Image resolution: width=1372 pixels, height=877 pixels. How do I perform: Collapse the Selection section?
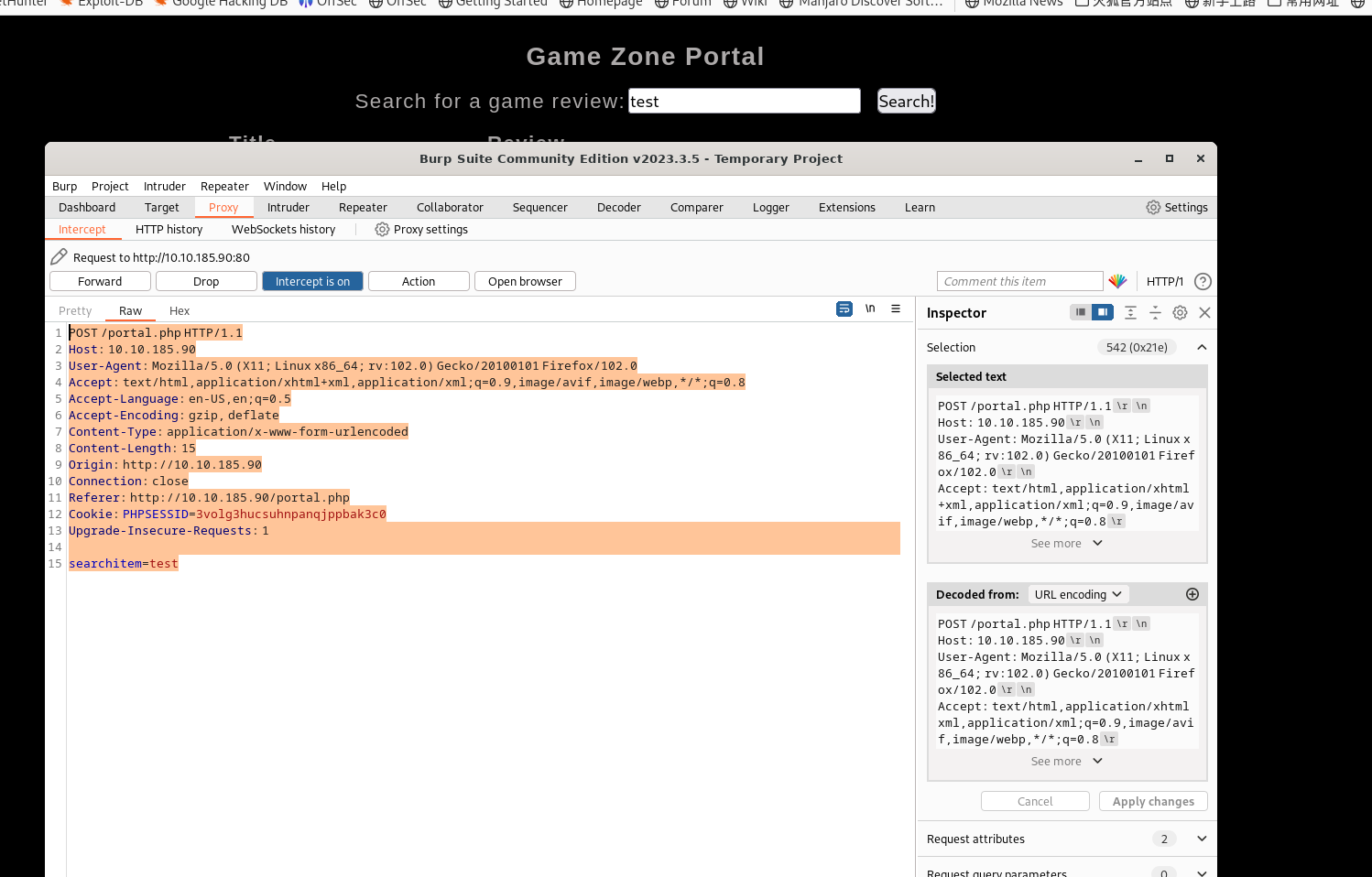click(x=1202, y=348)
